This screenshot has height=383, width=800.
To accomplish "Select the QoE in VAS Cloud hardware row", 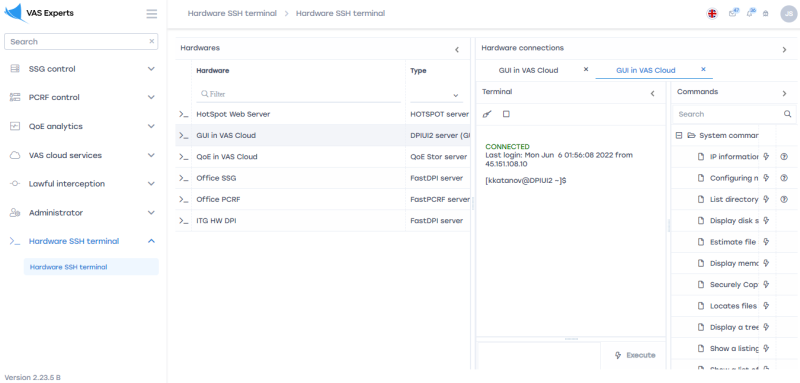I will tap(322, 157).
